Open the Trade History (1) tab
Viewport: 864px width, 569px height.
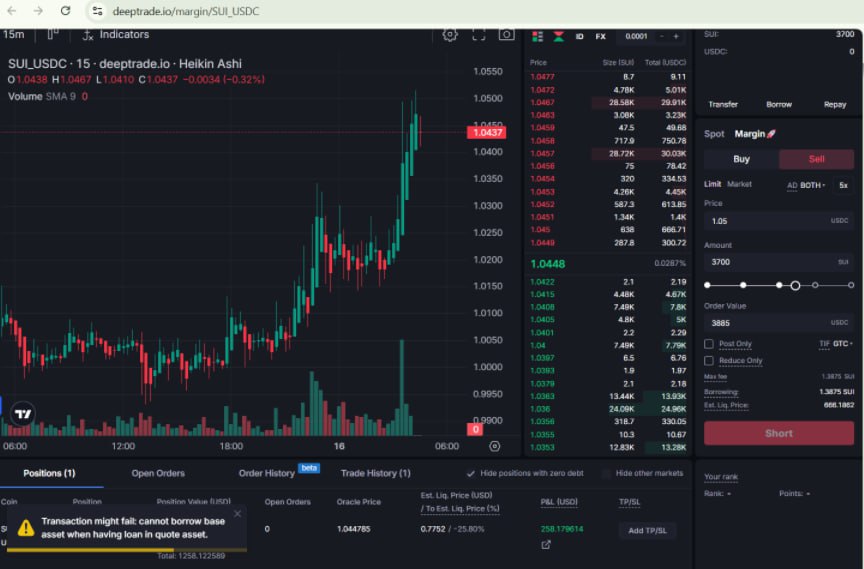[x=376, y=473]
